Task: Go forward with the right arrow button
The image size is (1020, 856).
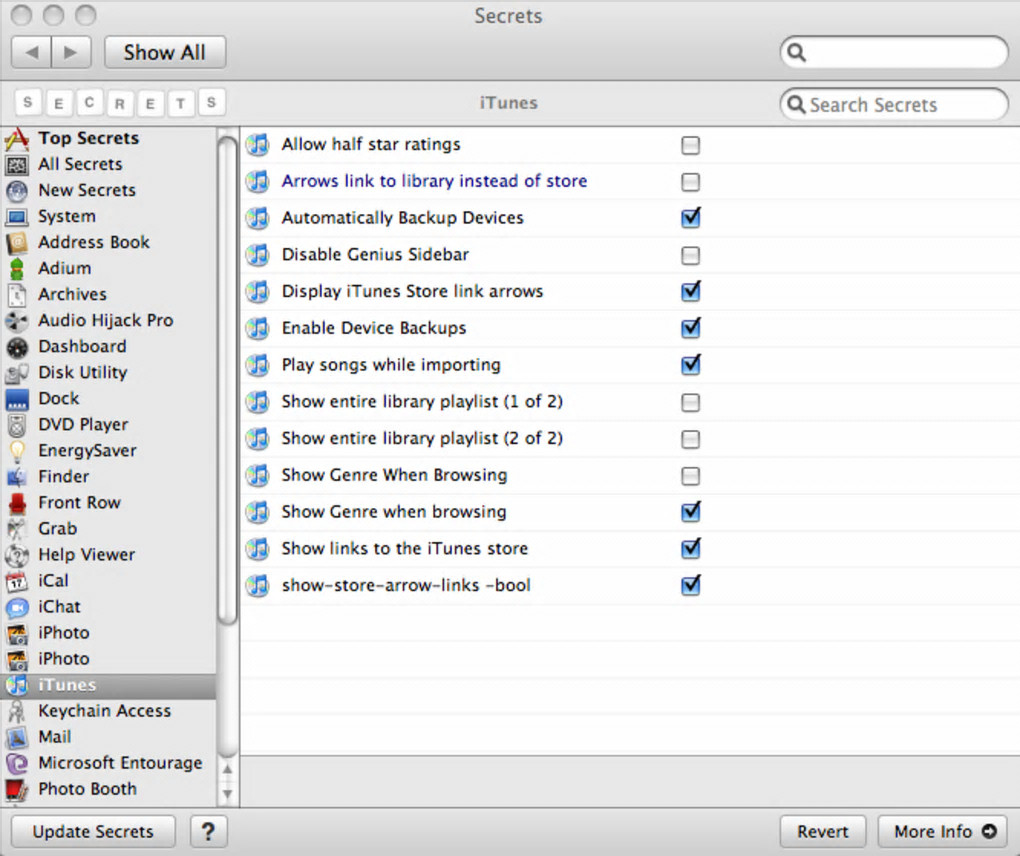Action: click(71, 52)
